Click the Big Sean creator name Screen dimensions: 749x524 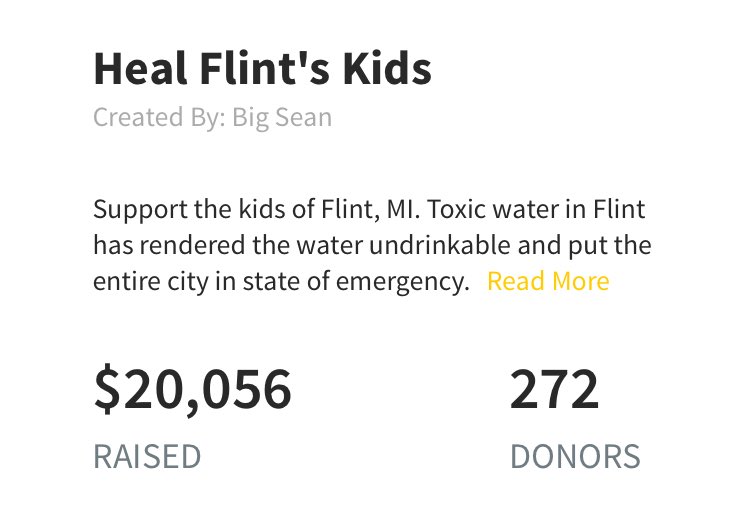(x=282, y=118)
